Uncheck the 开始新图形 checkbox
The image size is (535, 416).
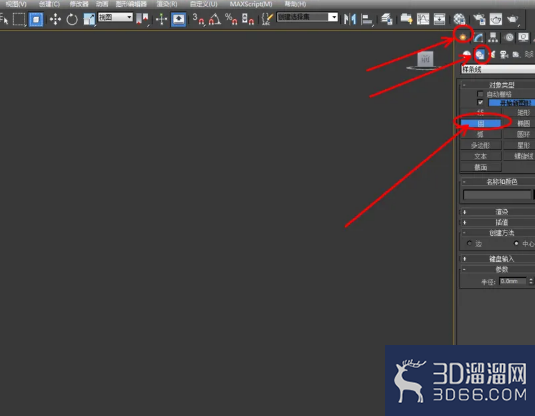(480, 102)
